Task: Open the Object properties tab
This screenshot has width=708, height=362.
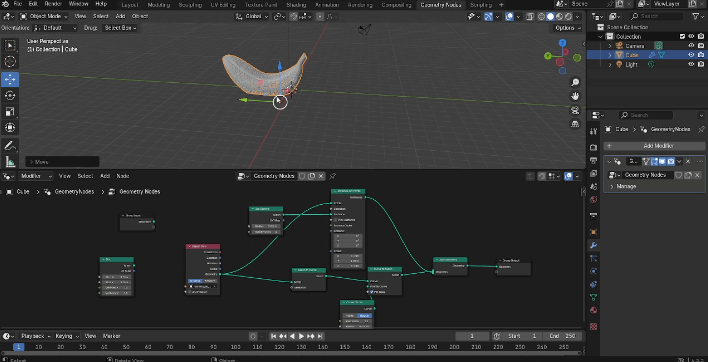Action: coord(593,232)
